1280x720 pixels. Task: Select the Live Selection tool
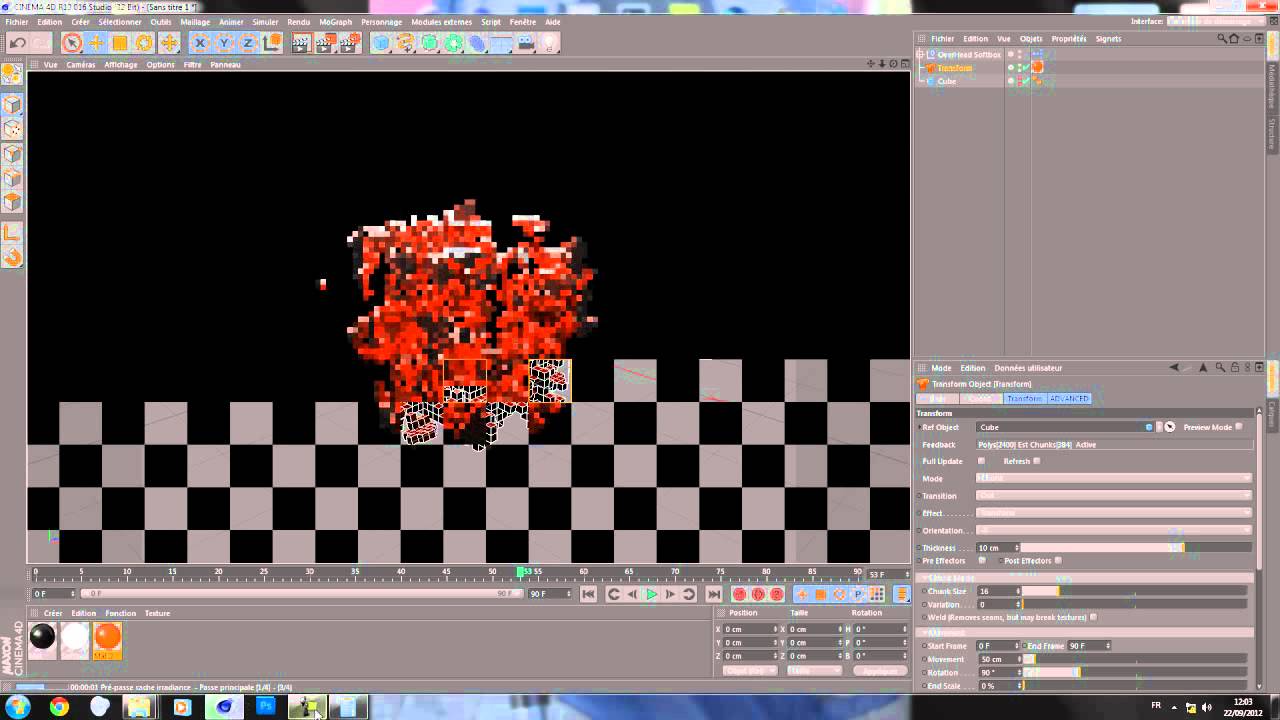coord(71,43)
